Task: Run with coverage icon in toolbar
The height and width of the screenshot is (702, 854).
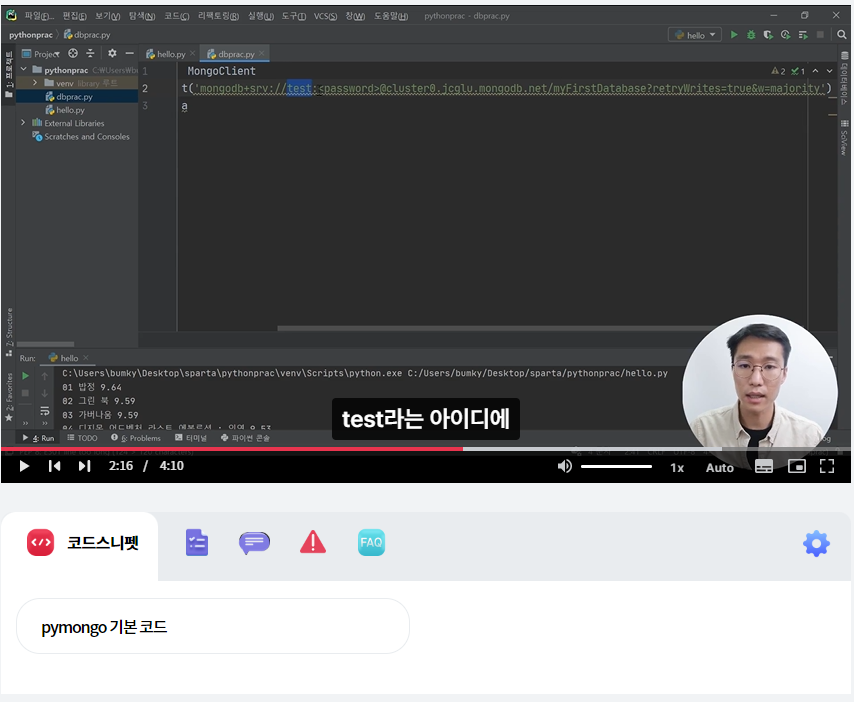Action: (x=768, y=35)
